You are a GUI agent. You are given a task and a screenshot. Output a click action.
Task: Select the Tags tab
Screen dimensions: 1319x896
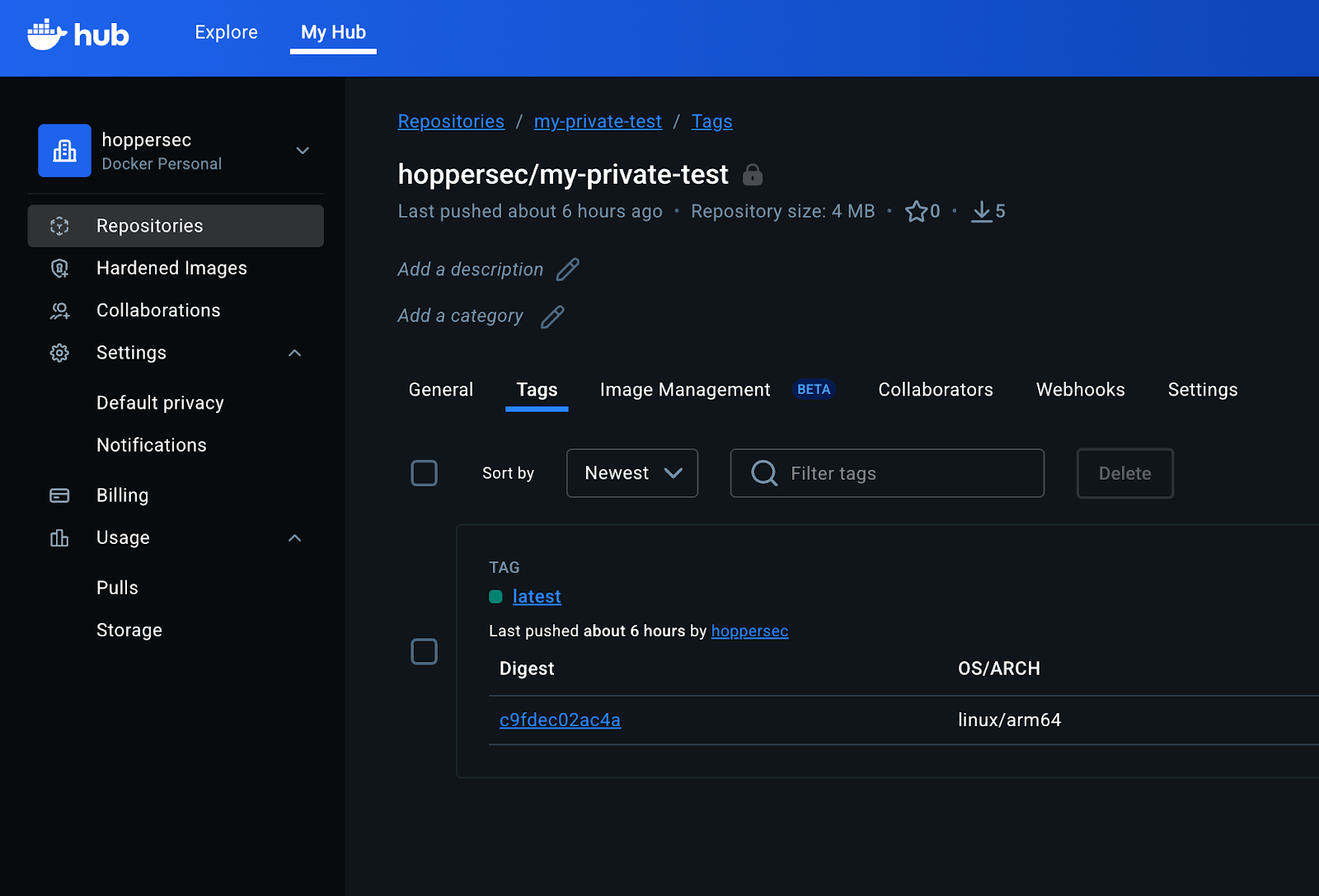click(x=537, y=390)
